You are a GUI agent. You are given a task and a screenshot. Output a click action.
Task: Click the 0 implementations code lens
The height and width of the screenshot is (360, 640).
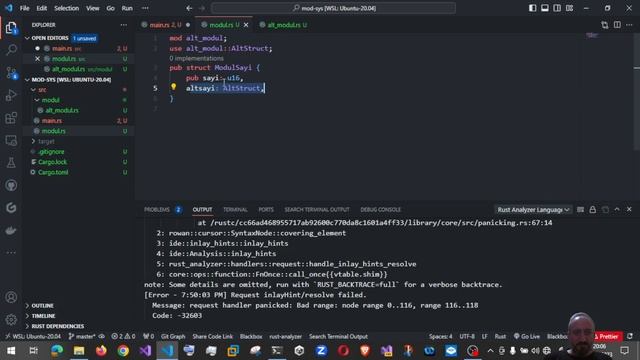tap(196, 58)
